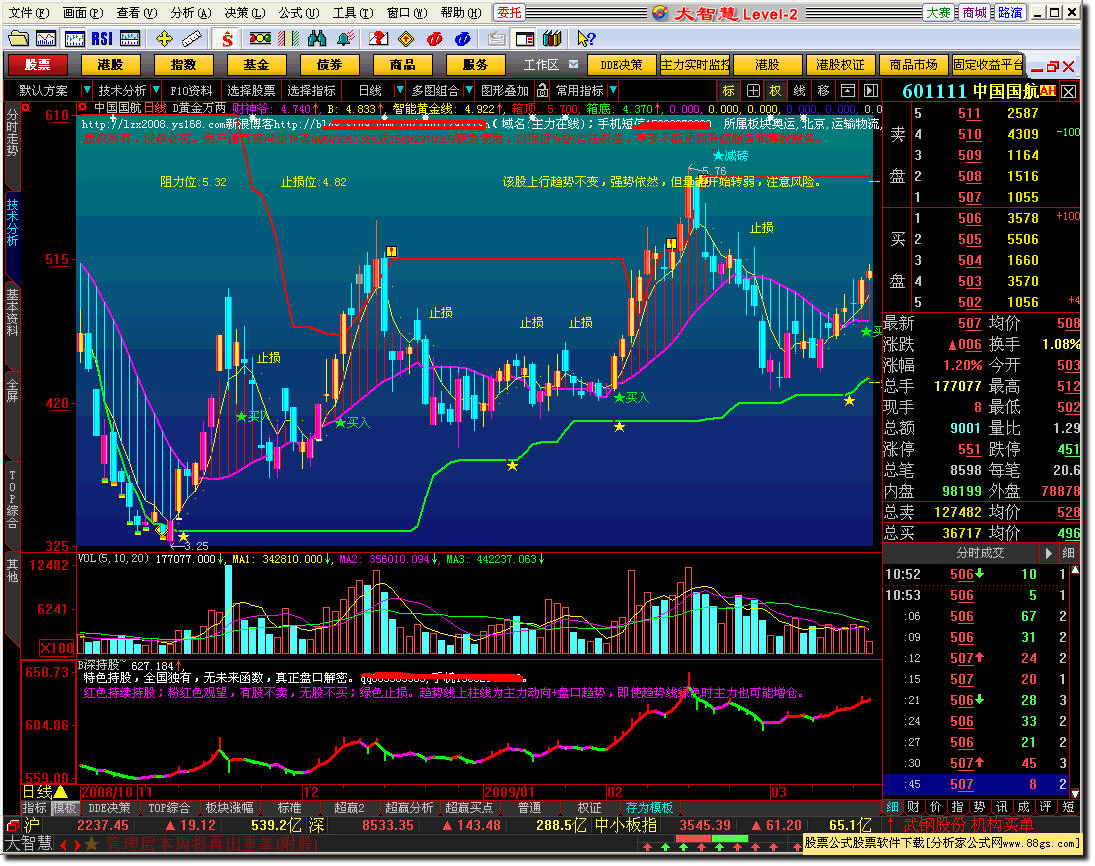Click the red phi symbol icon
Viewport: 1095px width, 866px height.
pyautogui.click(x=434, y=38)
